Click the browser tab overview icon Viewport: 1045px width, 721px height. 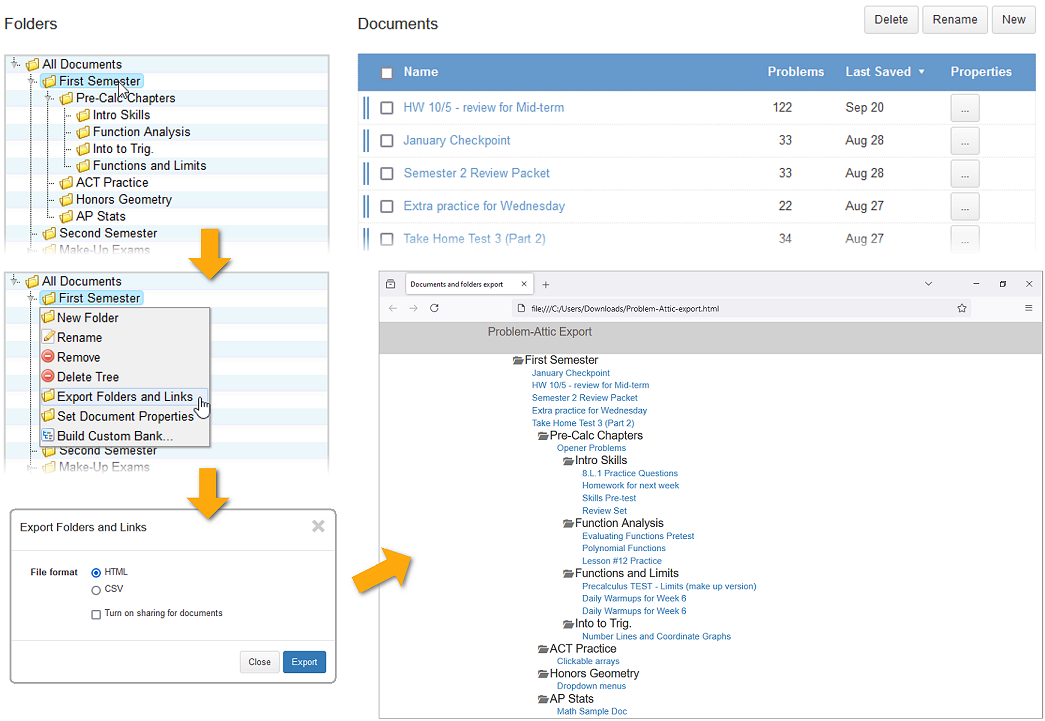(391, 284)
